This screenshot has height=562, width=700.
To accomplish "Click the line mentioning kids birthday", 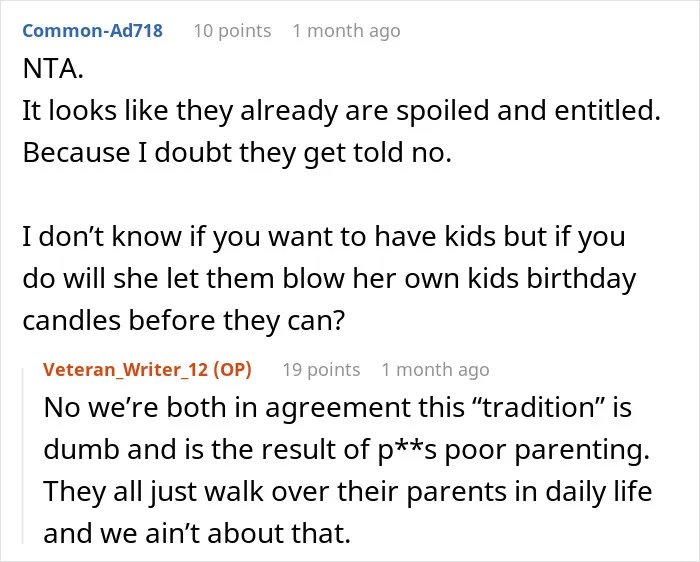I will pyautogui.click(x=329, y=279).
